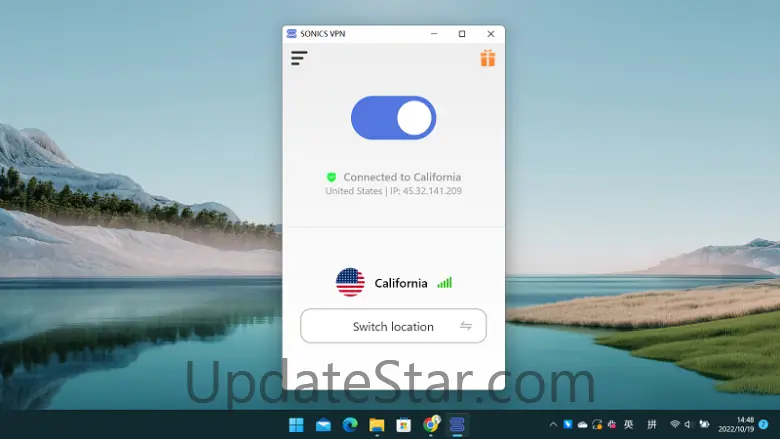Click the United States IP address line

click(x=393, y=191)
